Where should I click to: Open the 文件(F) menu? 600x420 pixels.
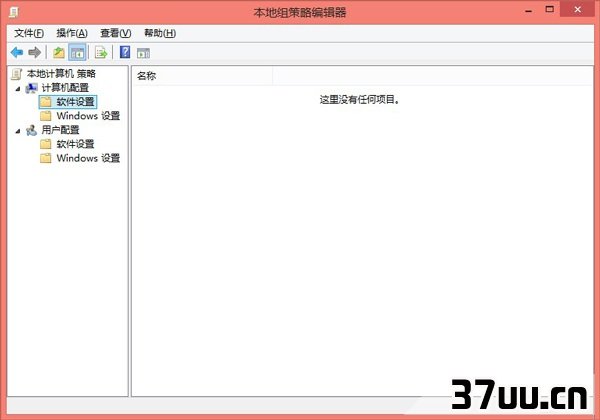click(29, 33)
